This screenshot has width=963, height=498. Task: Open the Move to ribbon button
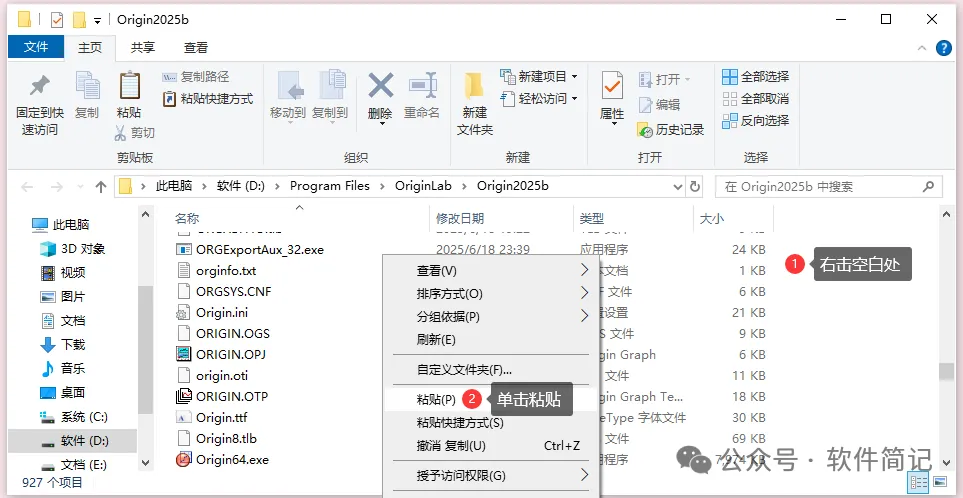coord(287,98)
